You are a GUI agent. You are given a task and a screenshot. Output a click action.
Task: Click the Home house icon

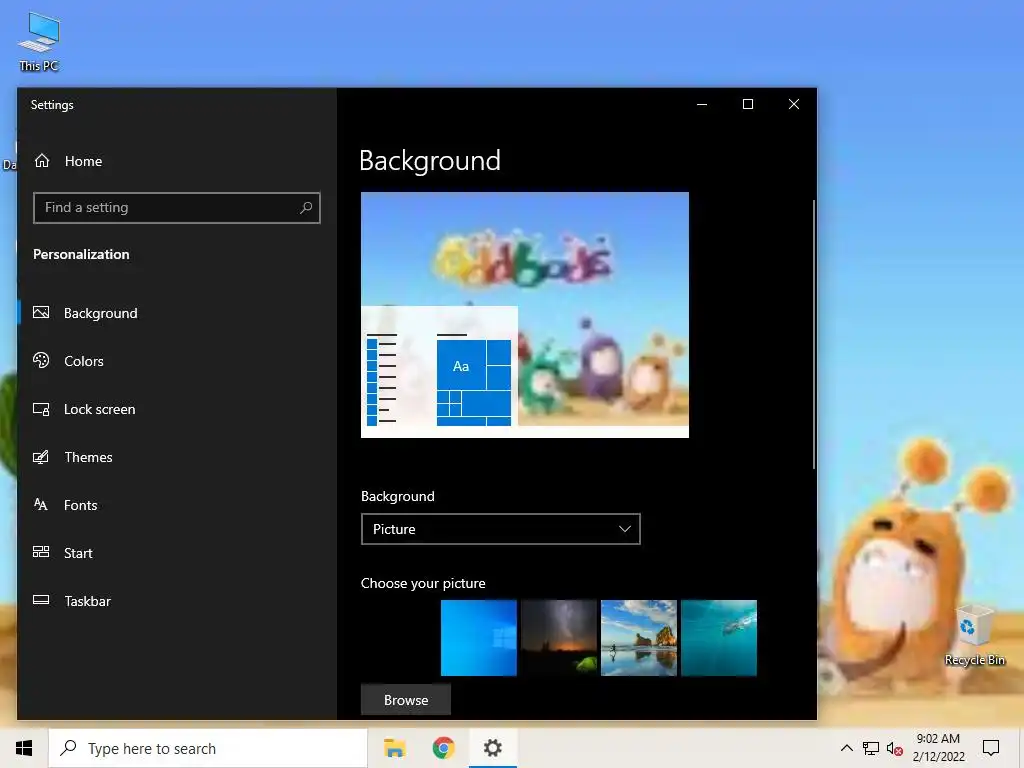point(42,161)
